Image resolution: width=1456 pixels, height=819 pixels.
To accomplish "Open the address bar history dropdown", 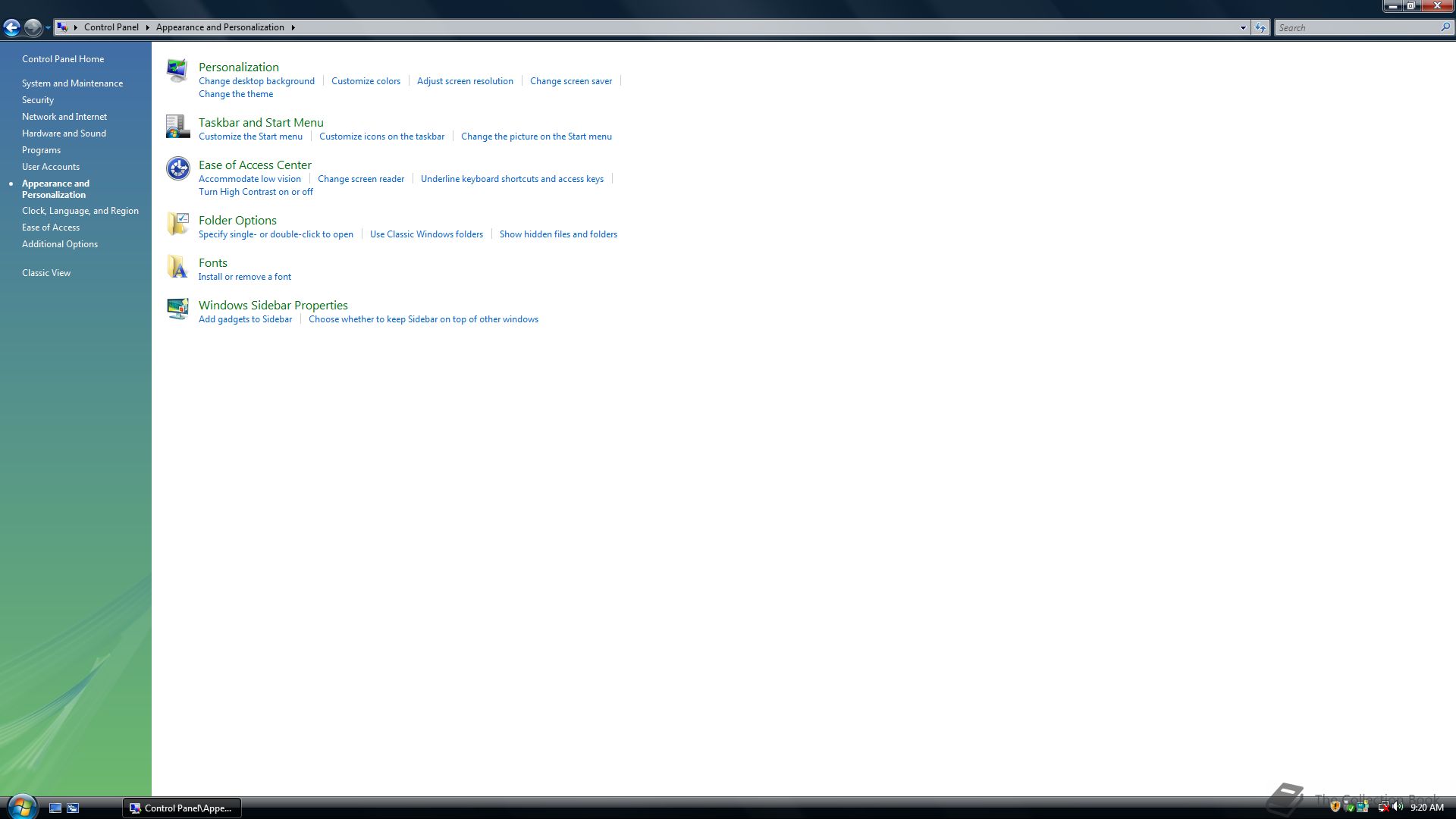I will 1242,28.
